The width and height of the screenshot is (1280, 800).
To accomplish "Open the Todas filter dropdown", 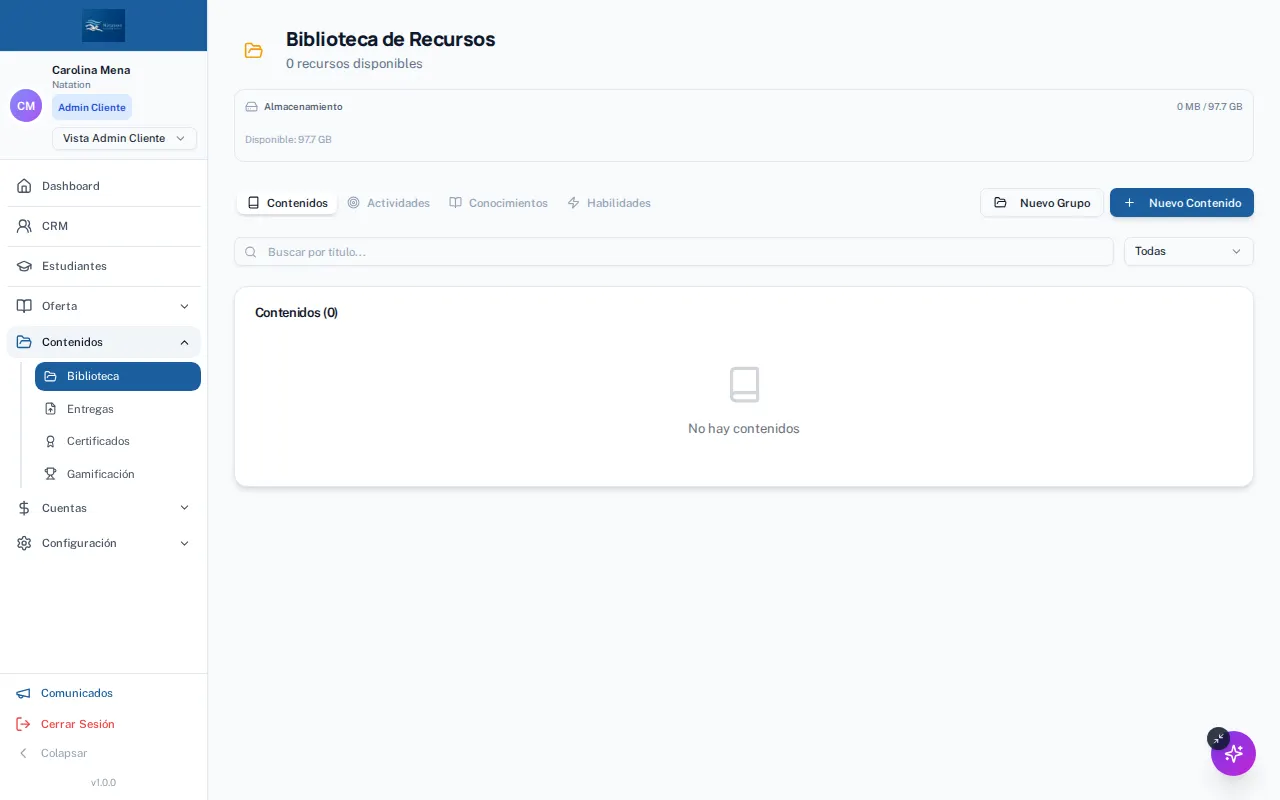I will tap(1188, 251).
